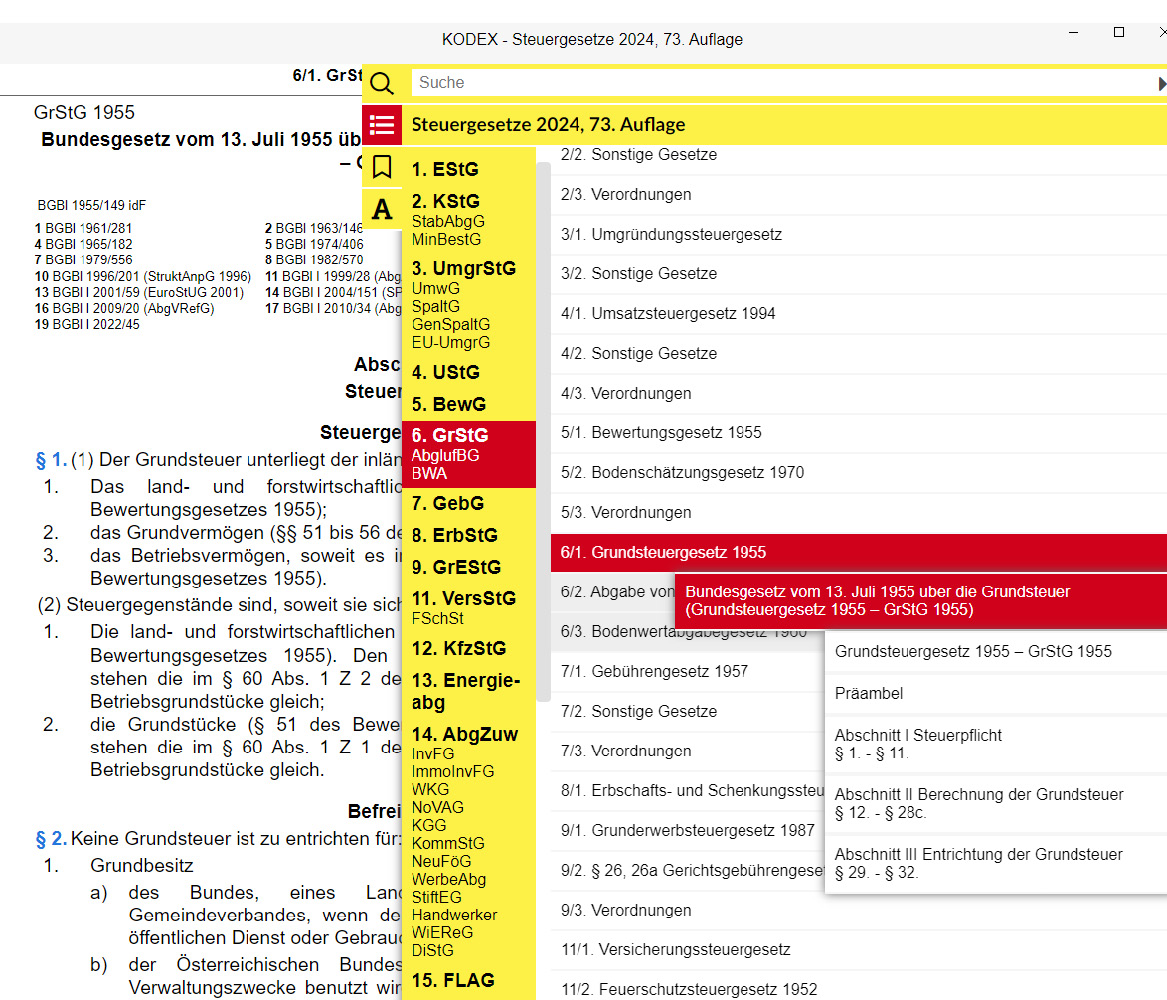The image size is (1167, 1000).
Task: Open 7. GebG in the sidebar
Action: pyautogui.click(x=448, y=504)
